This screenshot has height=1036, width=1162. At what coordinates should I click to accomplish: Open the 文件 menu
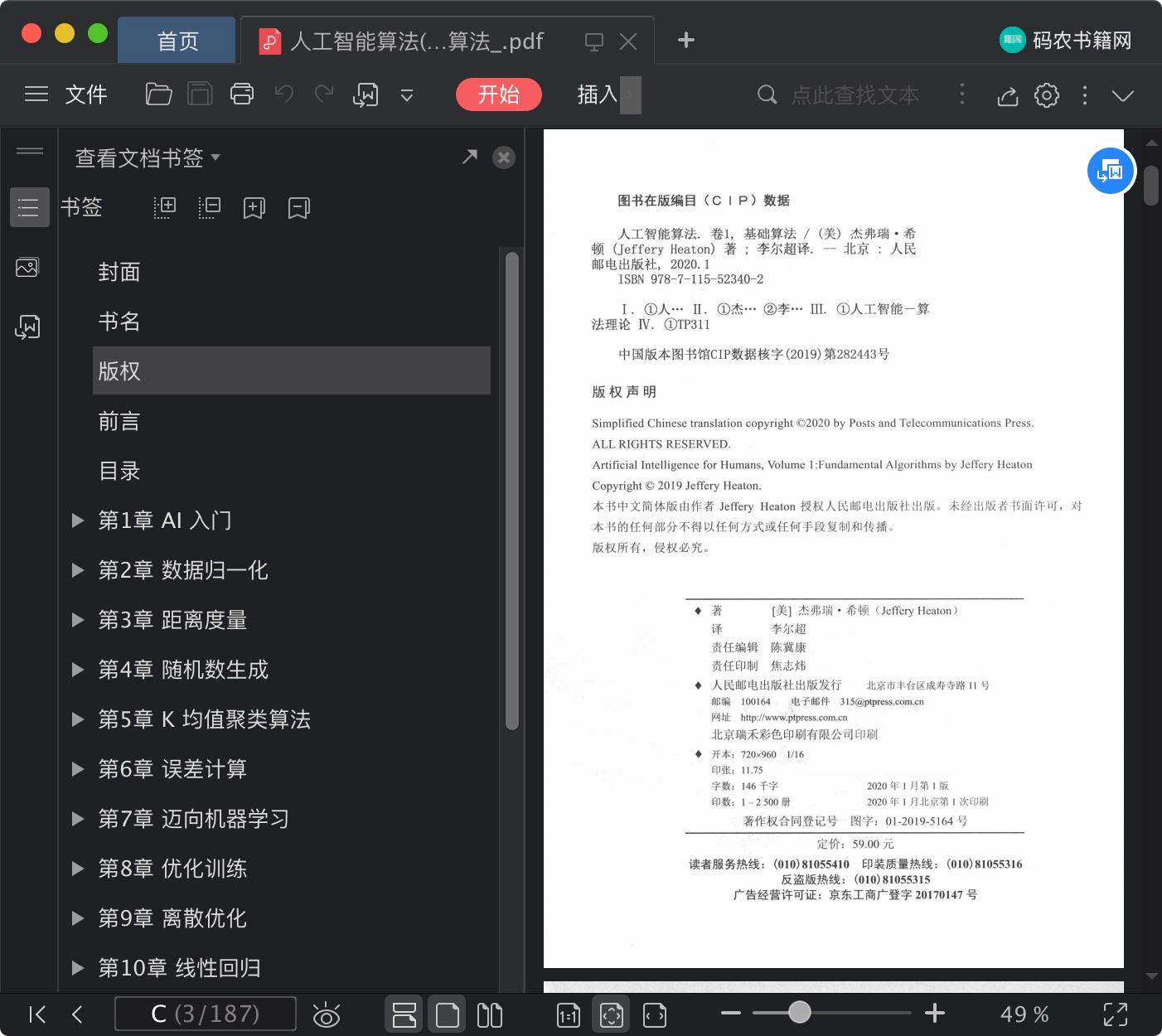[x=86, y=94]
